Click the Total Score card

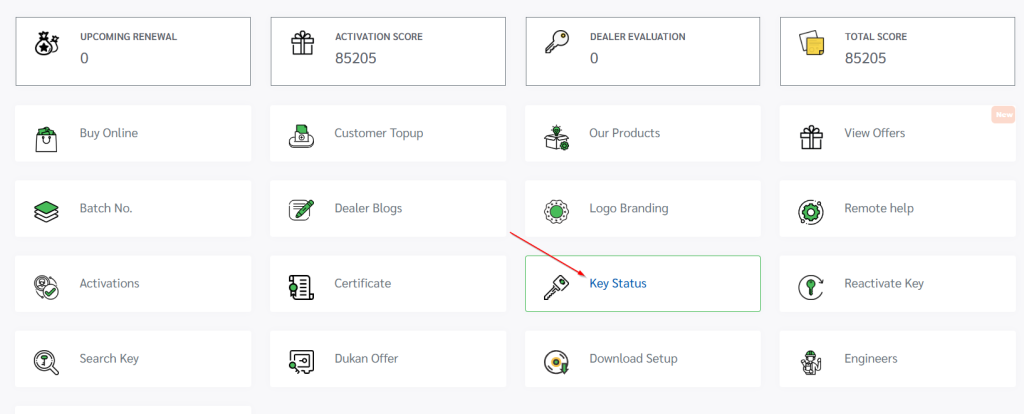coord(898,47)
